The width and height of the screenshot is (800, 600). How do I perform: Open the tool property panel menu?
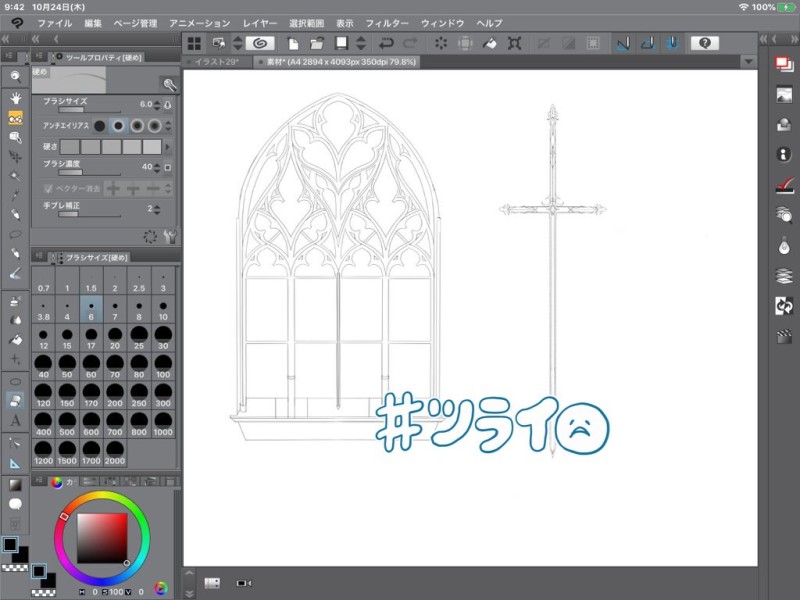pyautogui.click(x=38, y=57)
